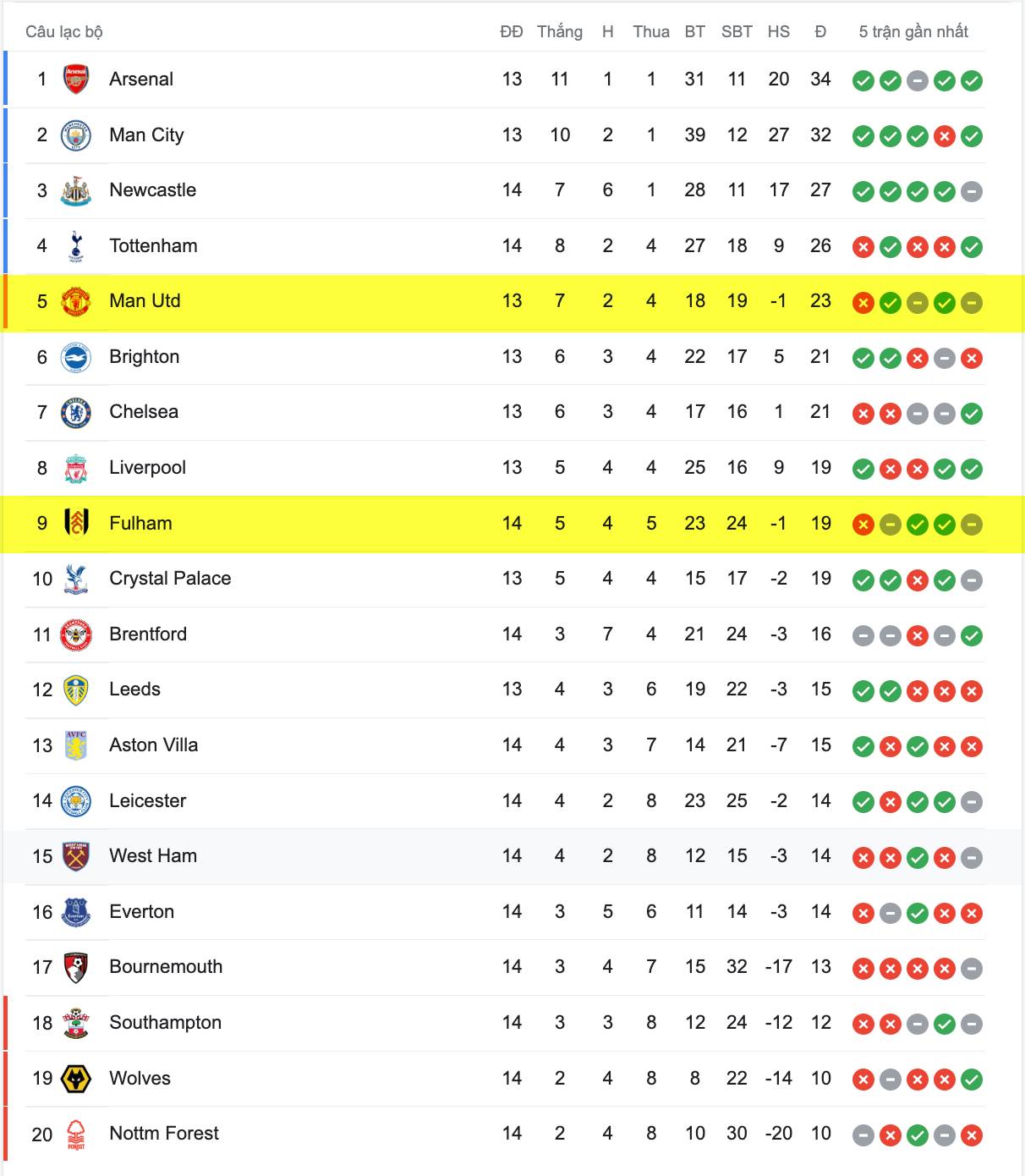Click Arsenal's 34 points value

820,80
